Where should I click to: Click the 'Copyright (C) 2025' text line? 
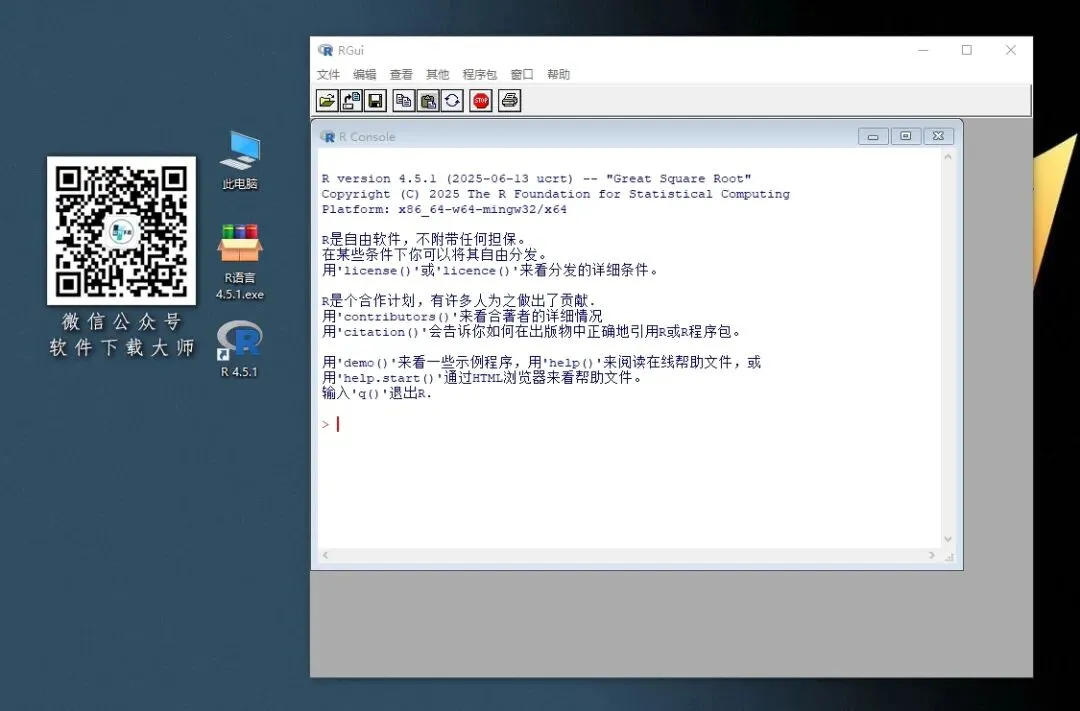point(556,194)
